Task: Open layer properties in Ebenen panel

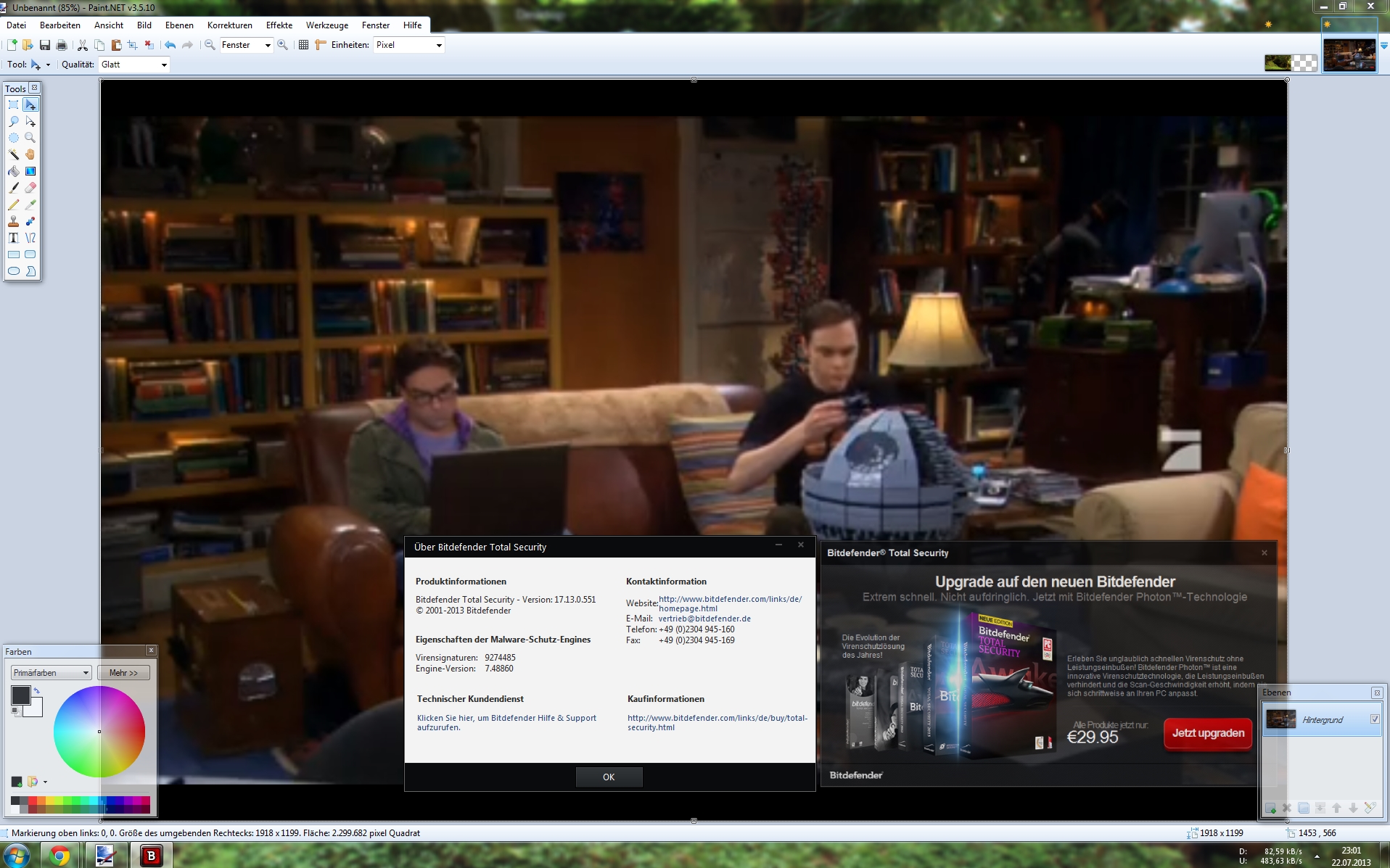Action: [1370, 808]
